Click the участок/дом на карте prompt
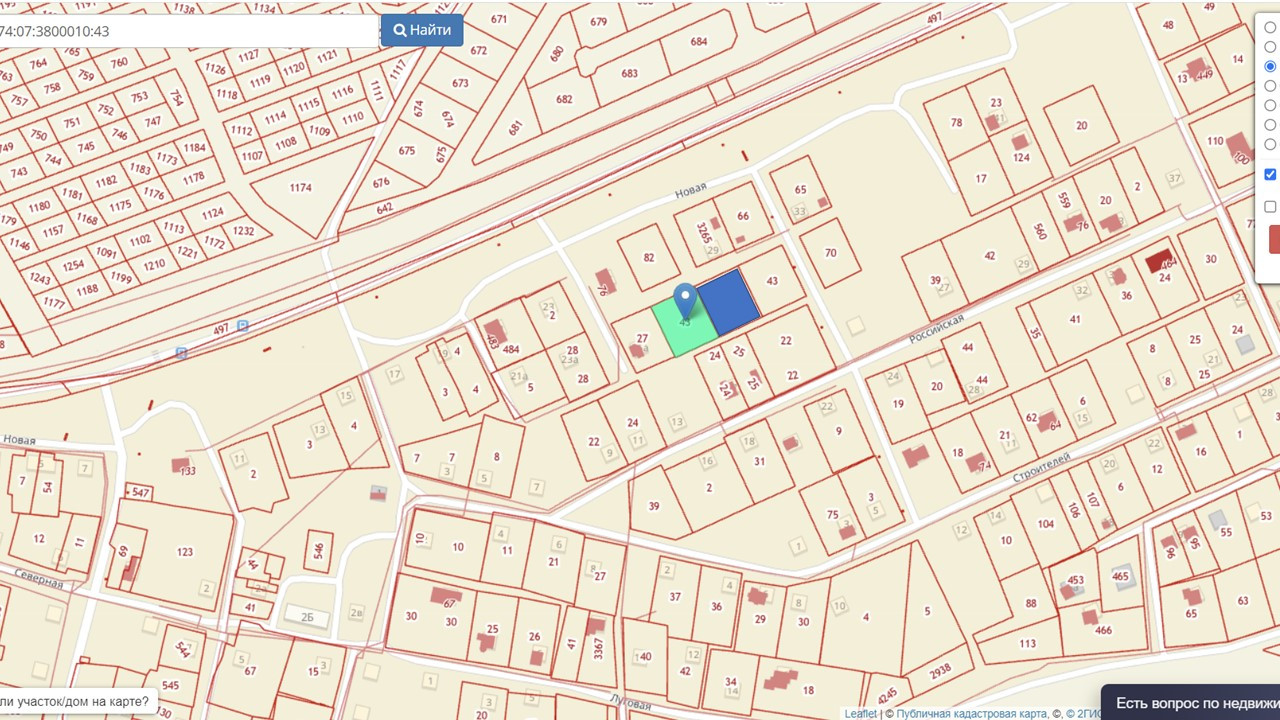 click(78, 702)
